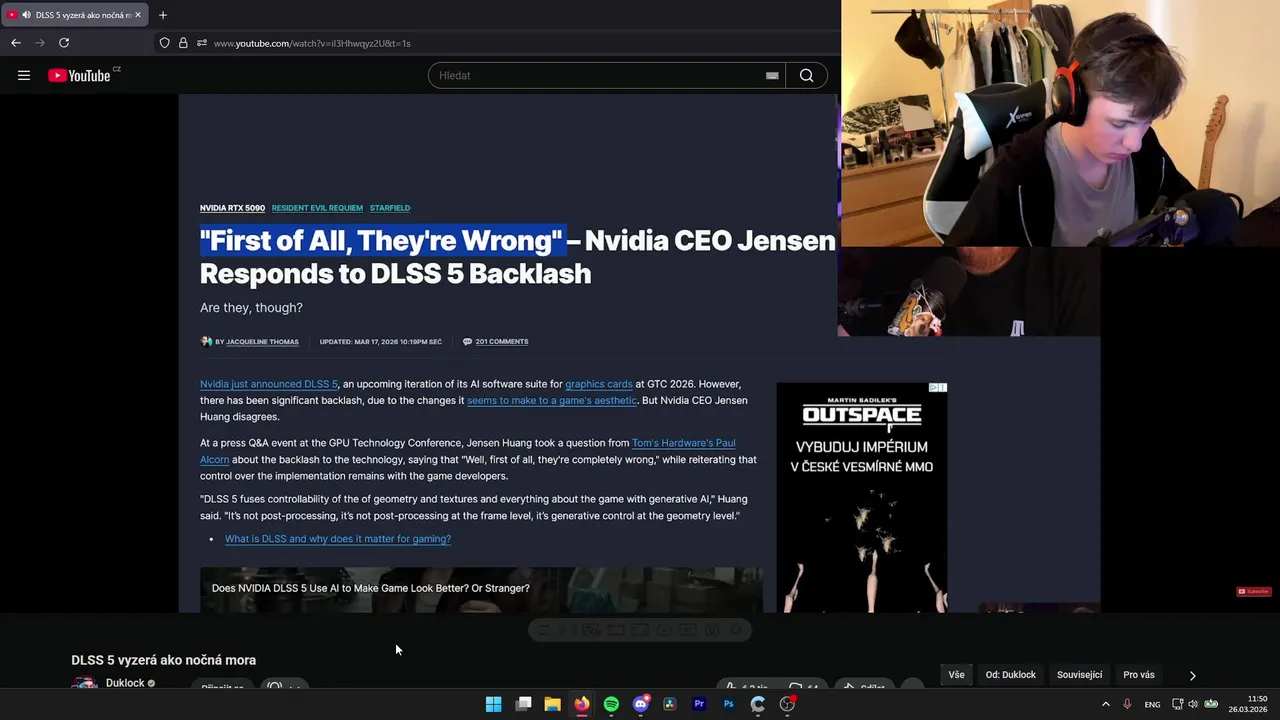The width and height of the screenshot is (1280, 720).
Task: Click the Firefox taskbar icon
Action: 582,704
